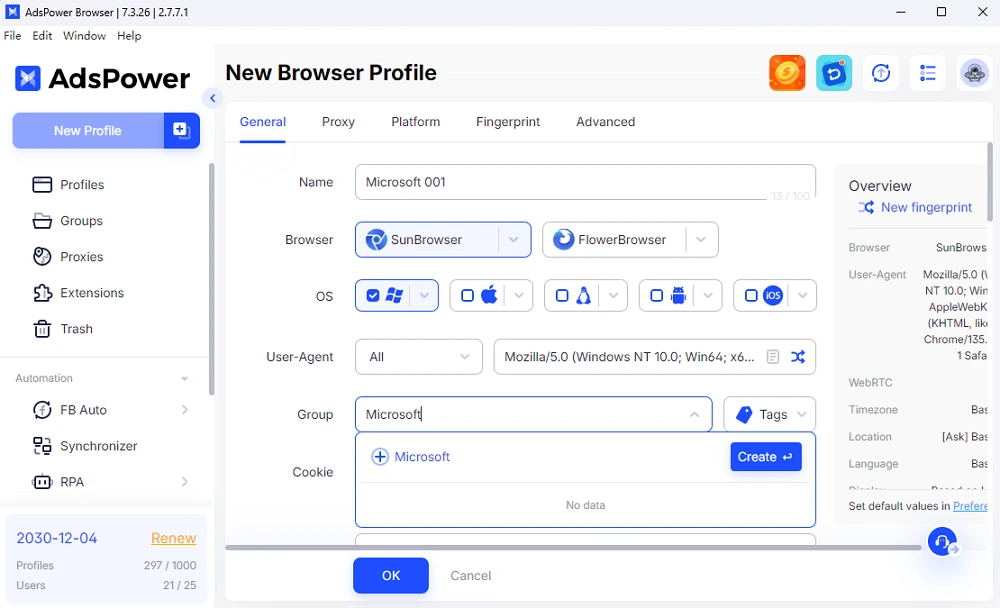Click the Renew link
This screenshot has height=608, width=1000.
pos(173,538)
